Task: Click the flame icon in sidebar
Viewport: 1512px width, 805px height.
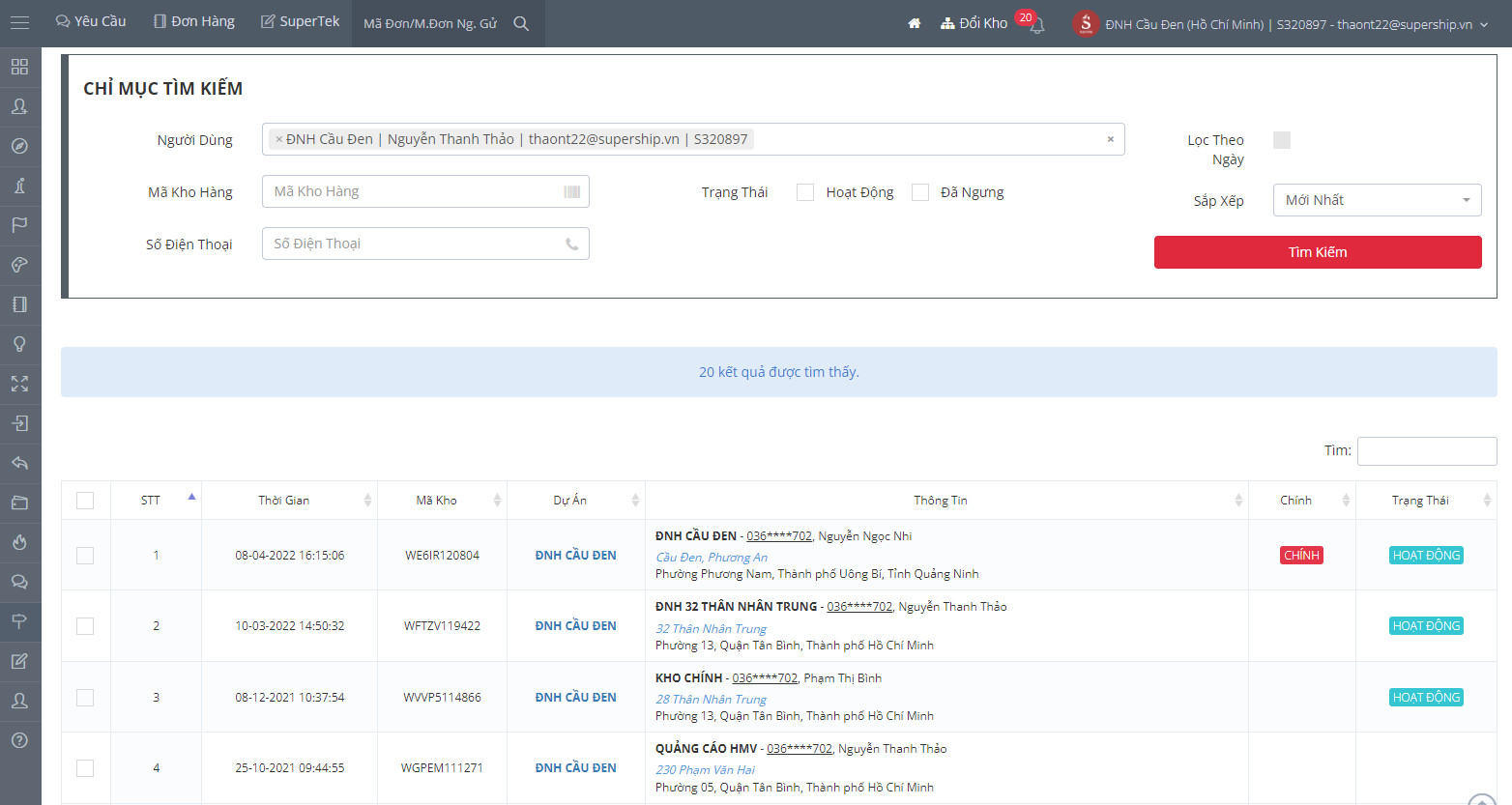Action: pyautogui.click(x=19, y=542)
